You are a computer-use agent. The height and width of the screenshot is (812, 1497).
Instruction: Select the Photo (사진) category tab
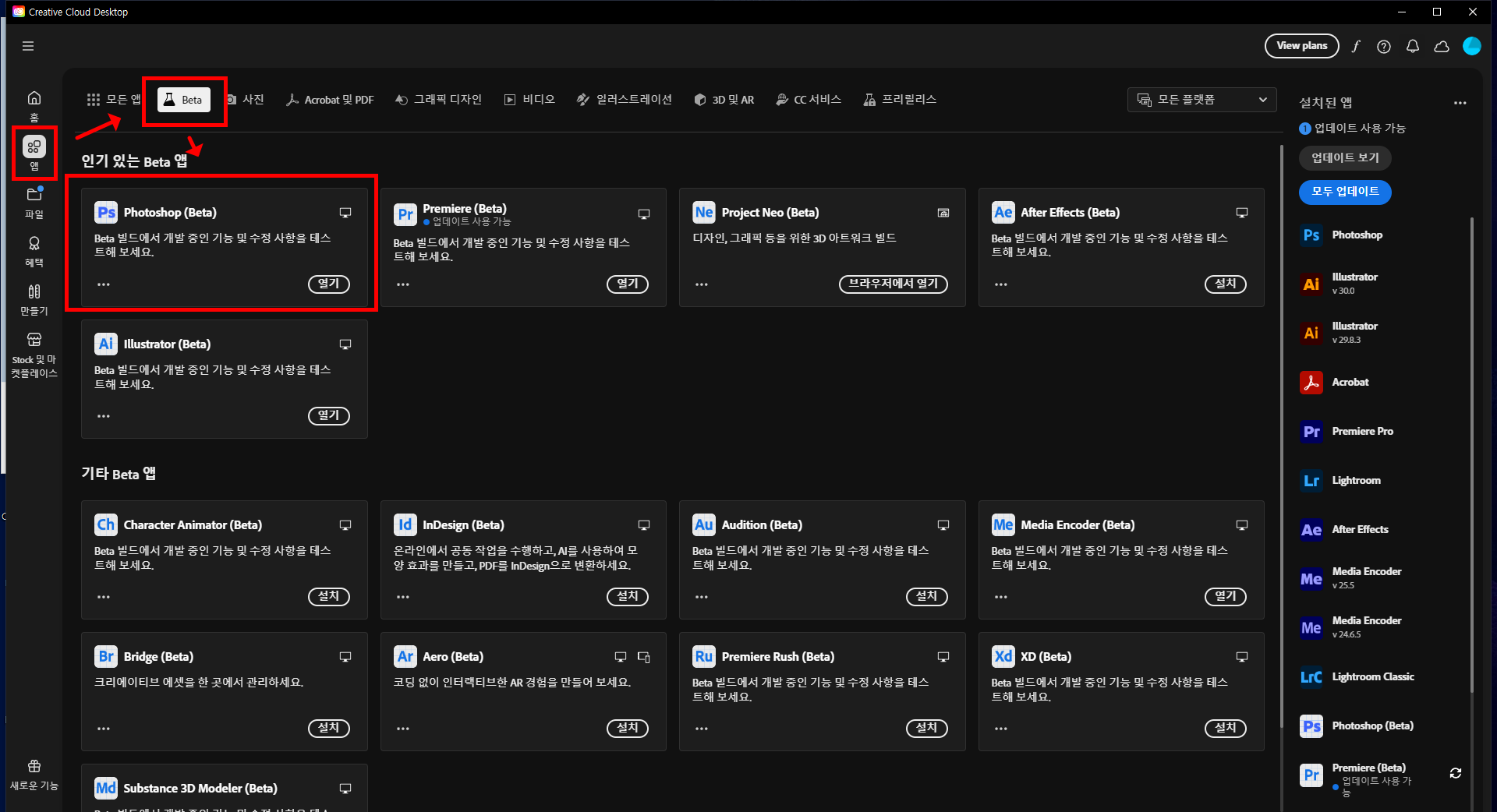[x=246, y=100]
